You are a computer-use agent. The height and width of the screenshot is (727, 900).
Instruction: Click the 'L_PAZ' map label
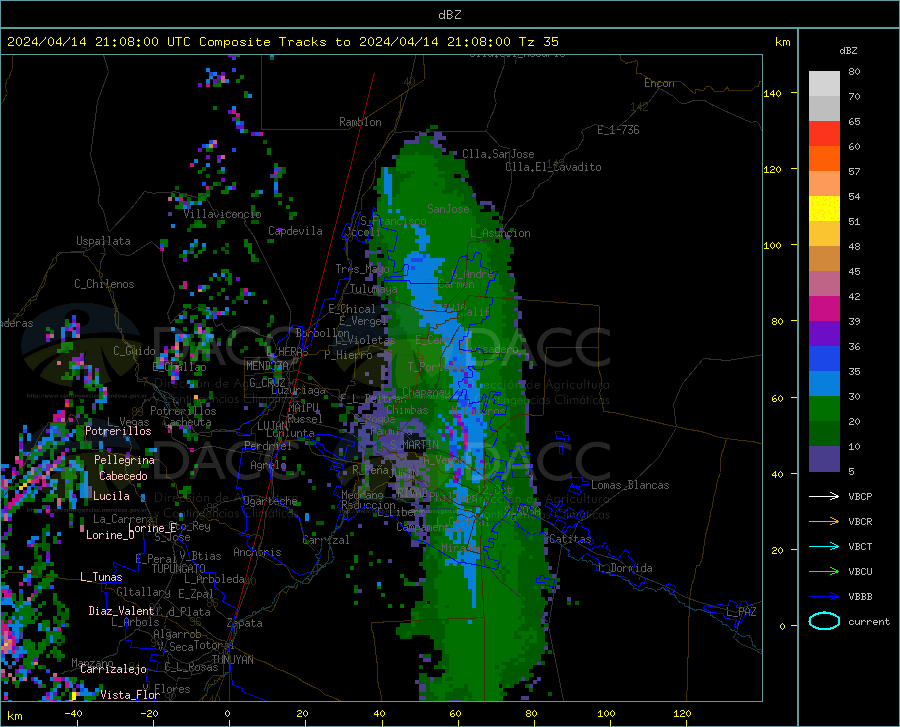tap(741, 612)
